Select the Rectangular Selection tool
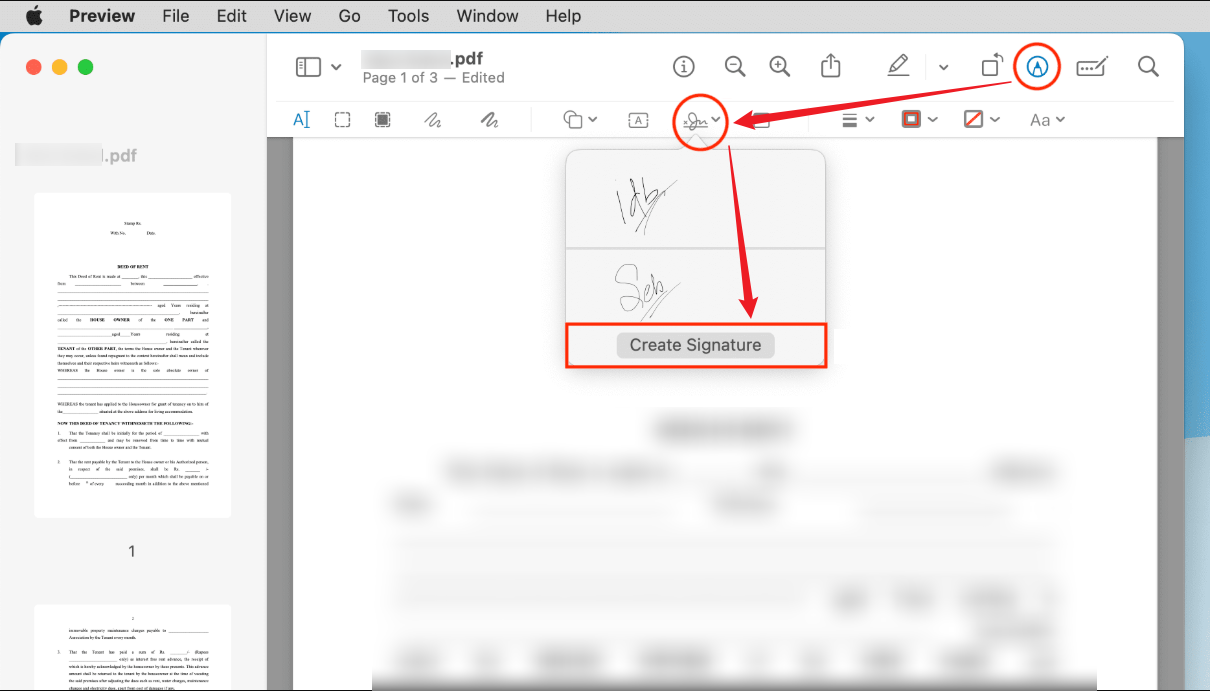The image size is (1210, 691). (342, 119)
